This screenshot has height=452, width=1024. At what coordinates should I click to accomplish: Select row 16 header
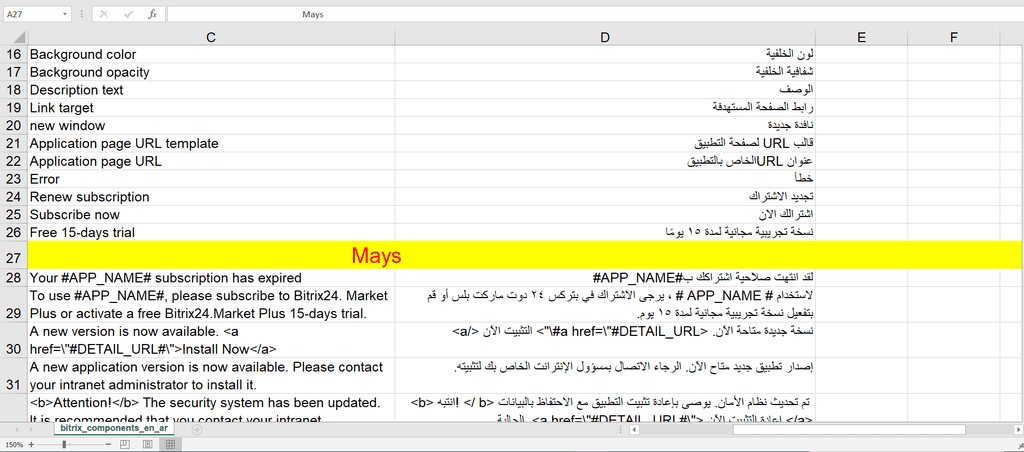14,54
